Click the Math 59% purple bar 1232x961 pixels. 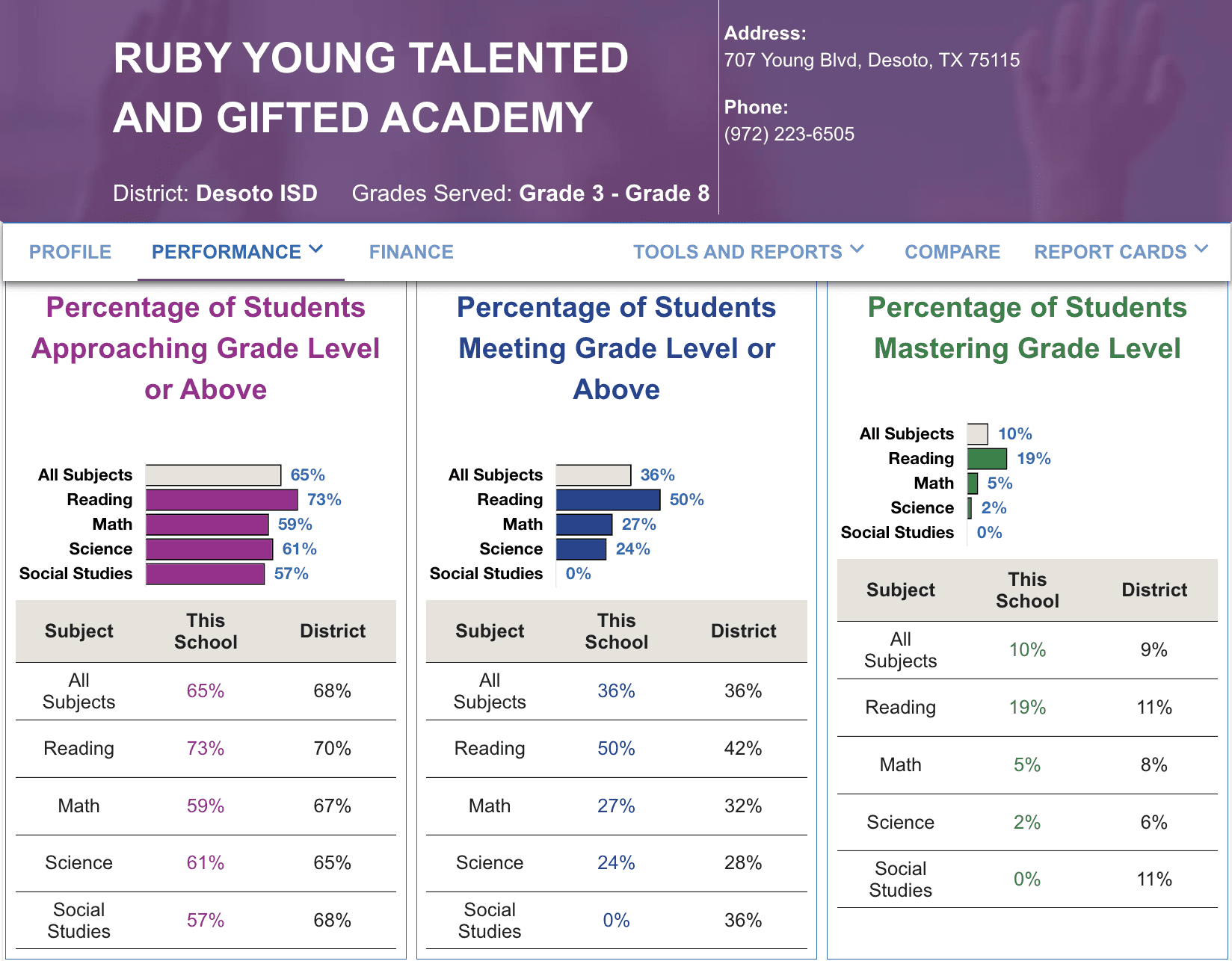click(207, 525)
